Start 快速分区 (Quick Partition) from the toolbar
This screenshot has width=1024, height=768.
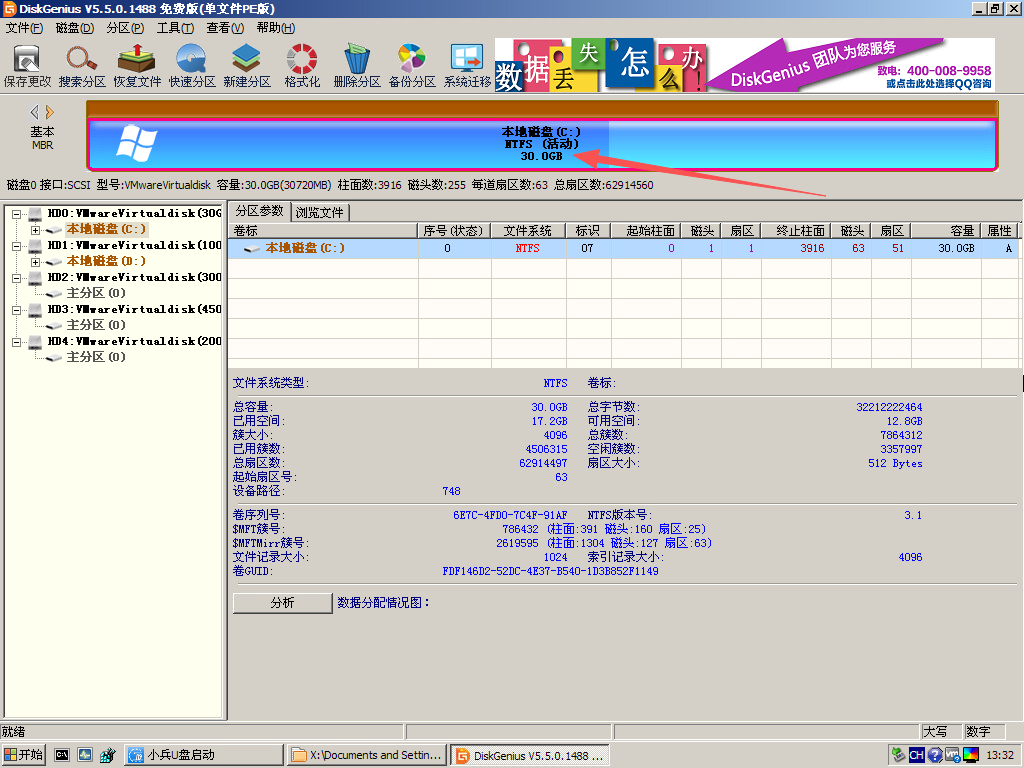click(x=192, y=65)
